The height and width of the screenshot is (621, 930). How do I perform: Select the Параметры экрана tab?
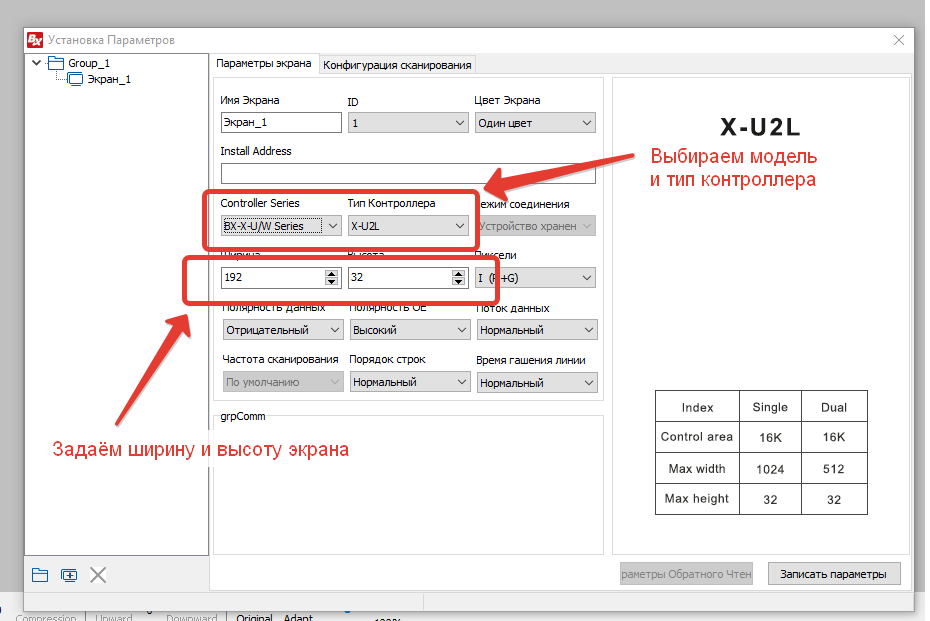click(x=264, y=63)
